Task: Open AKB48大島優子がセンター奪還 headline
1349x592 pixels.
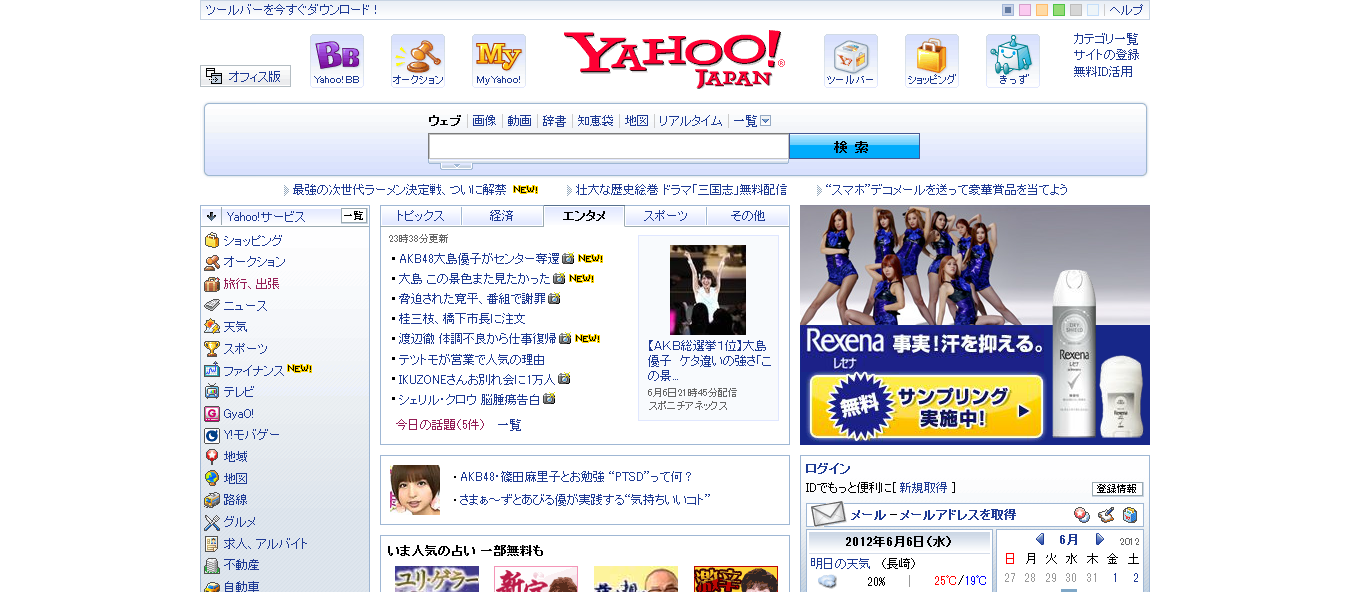Action: click(x=479, y=259)
